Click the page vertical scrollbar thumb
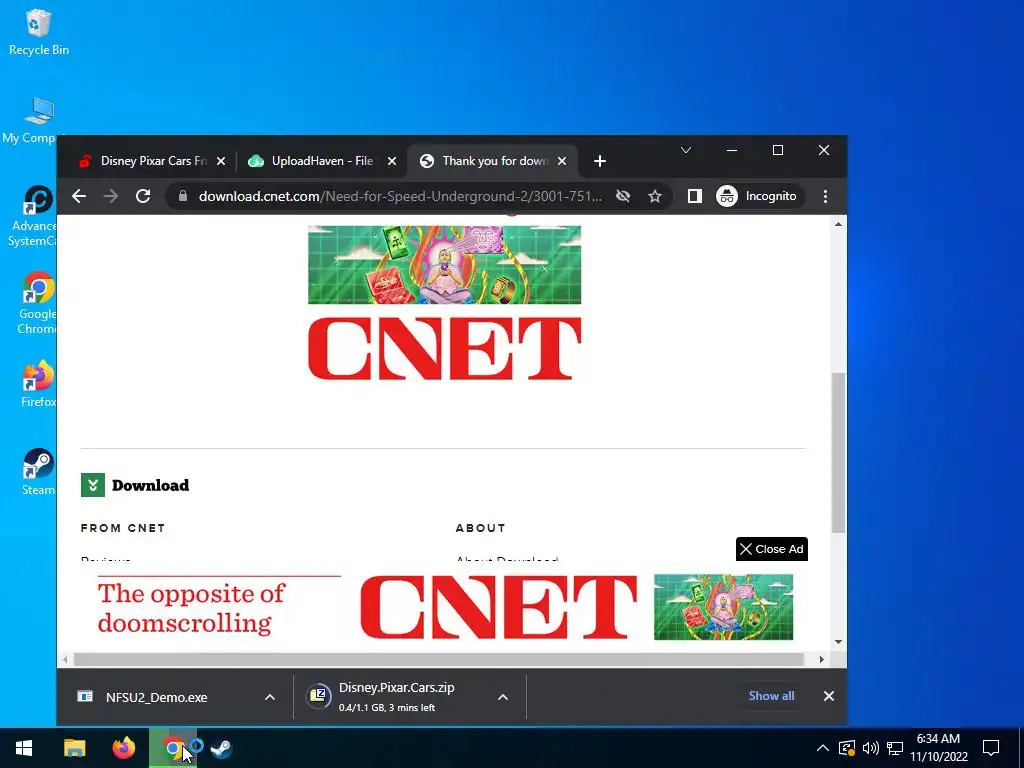This screenshot has width=1024, height=768. tap(839, 452)
